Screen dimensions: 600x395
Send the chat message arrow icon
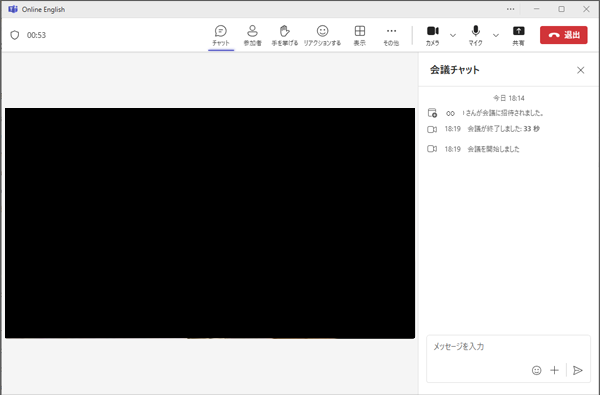point(577,370)
